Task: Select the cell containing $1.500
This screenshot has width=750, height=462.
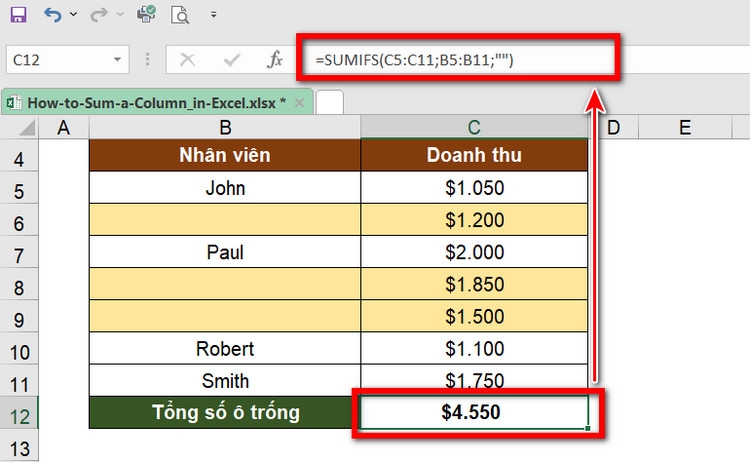Action: tap(474, 316)
